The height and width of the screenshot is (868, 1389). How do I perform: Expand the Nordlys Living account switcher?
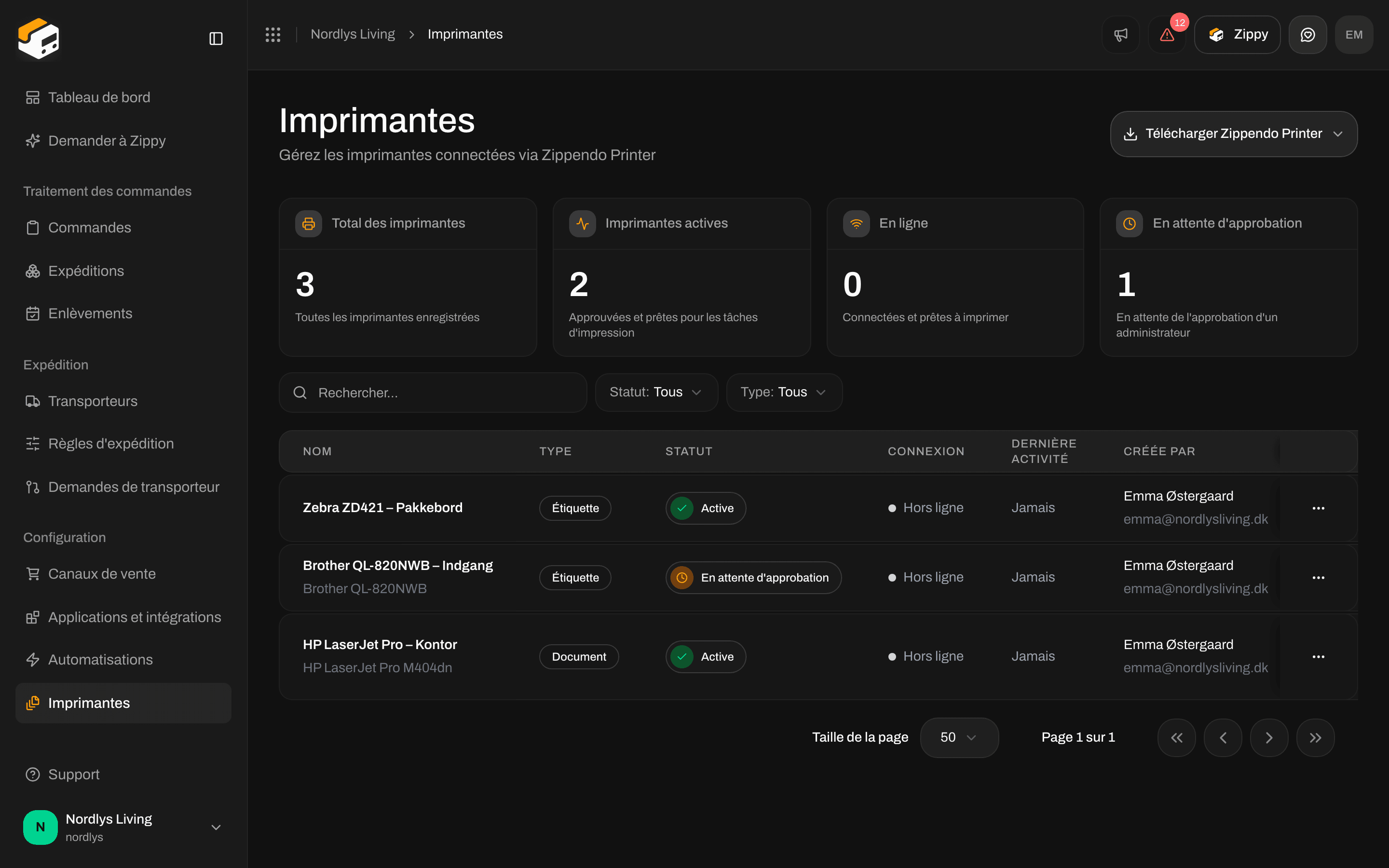[123, 827]
